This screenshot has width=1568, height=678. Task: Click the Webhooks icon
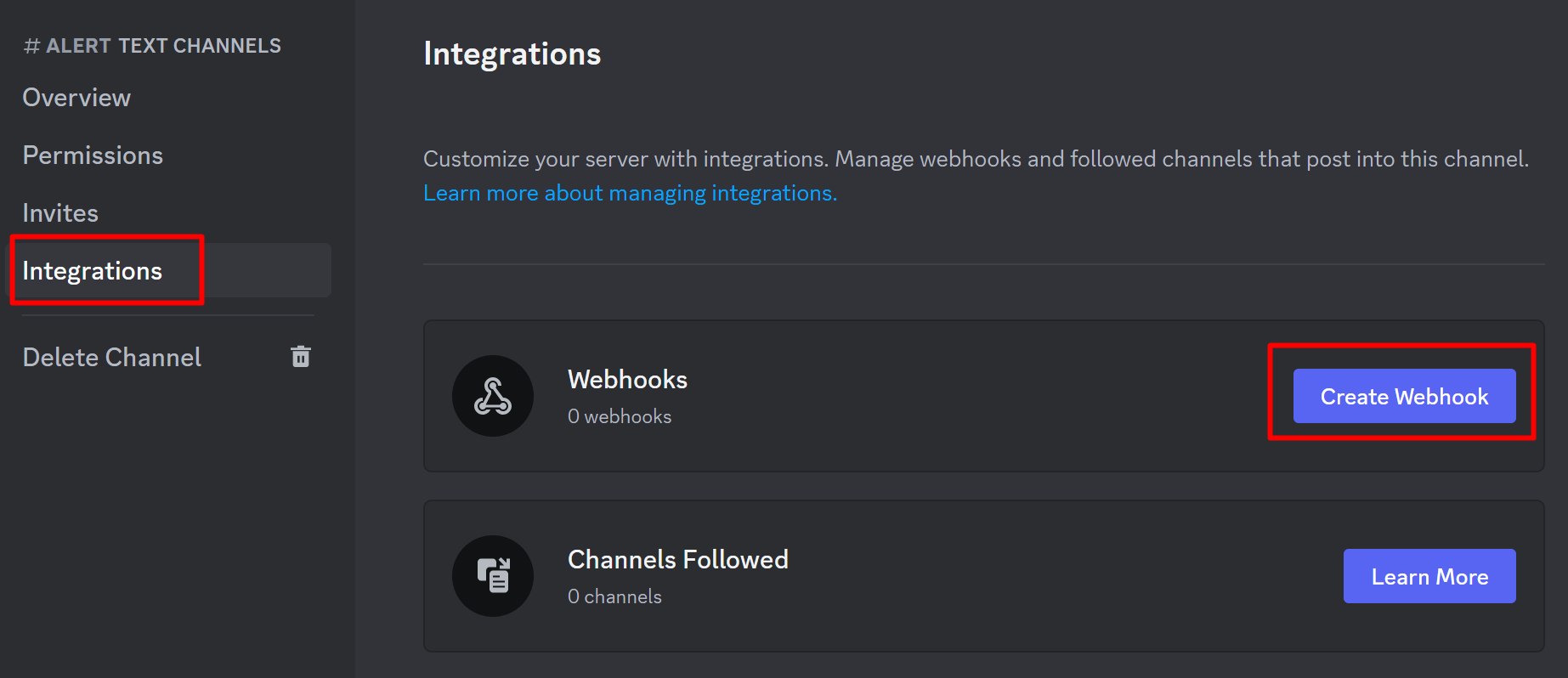point(493,396)
